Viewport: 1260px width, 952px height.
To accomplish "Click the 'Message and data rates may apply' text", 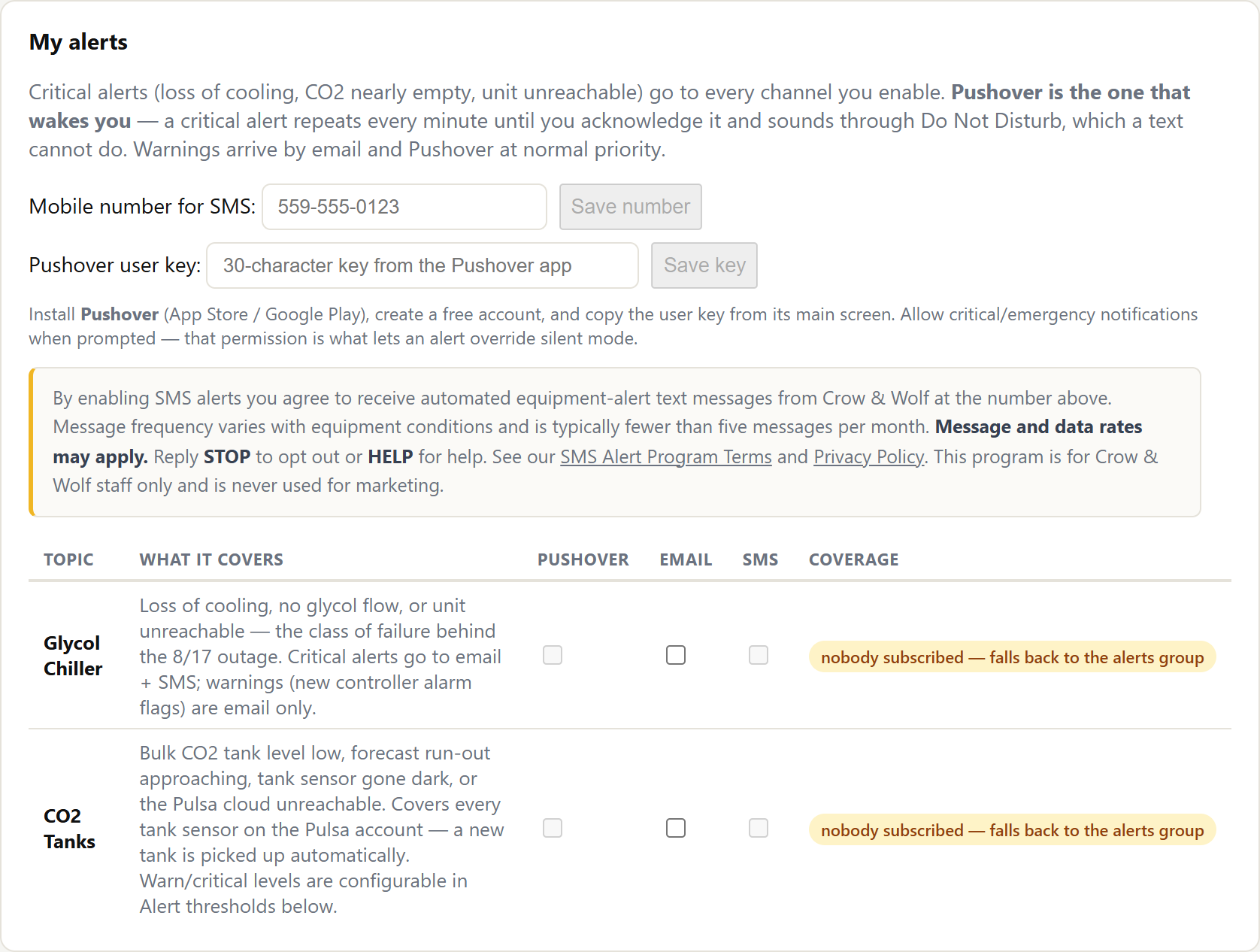I will [x=598, y=442].
